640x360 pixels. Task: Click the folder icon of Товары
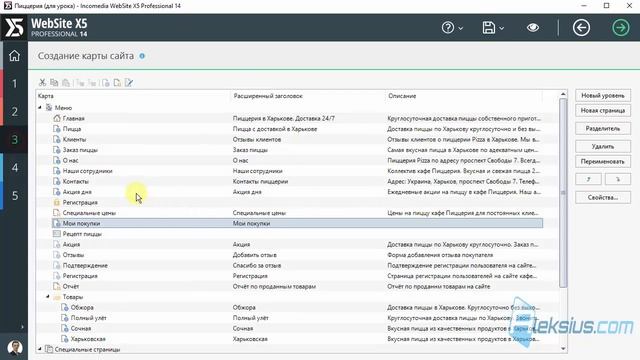point(57,297)
